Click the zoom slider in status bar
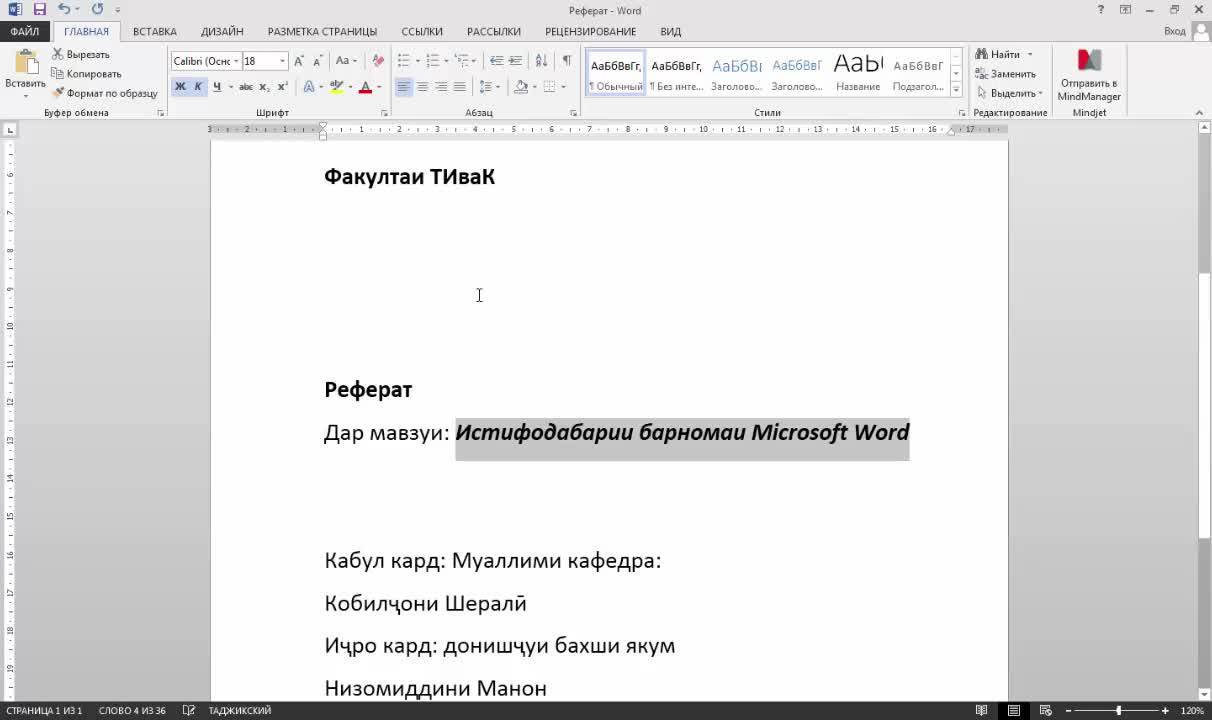 [1118, 711]
